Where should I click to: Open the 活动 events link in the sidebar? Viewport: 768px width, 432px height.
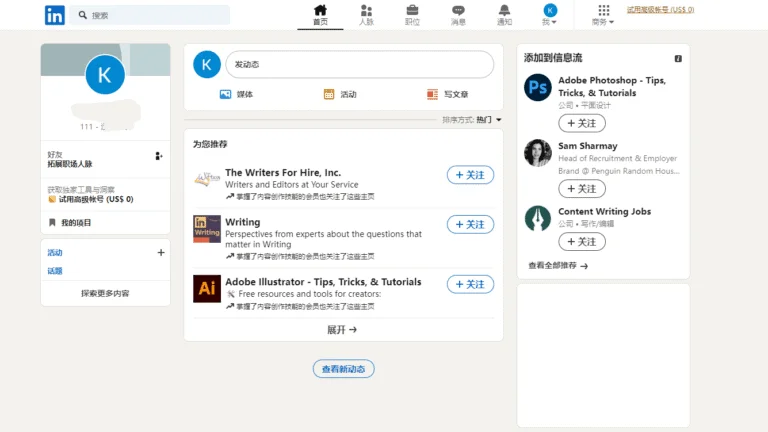55,253
